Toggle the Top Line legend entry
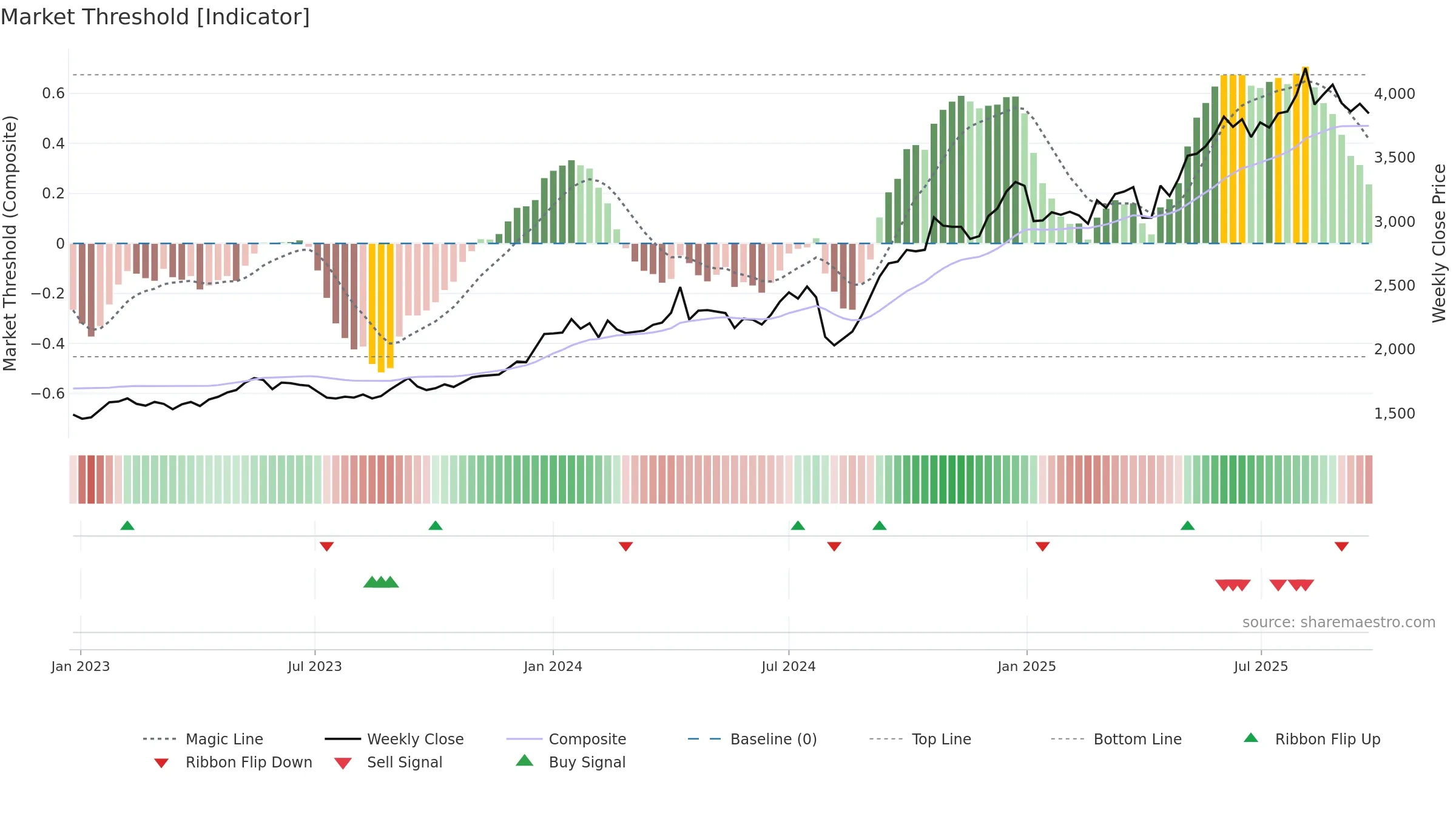 [920, 739]
